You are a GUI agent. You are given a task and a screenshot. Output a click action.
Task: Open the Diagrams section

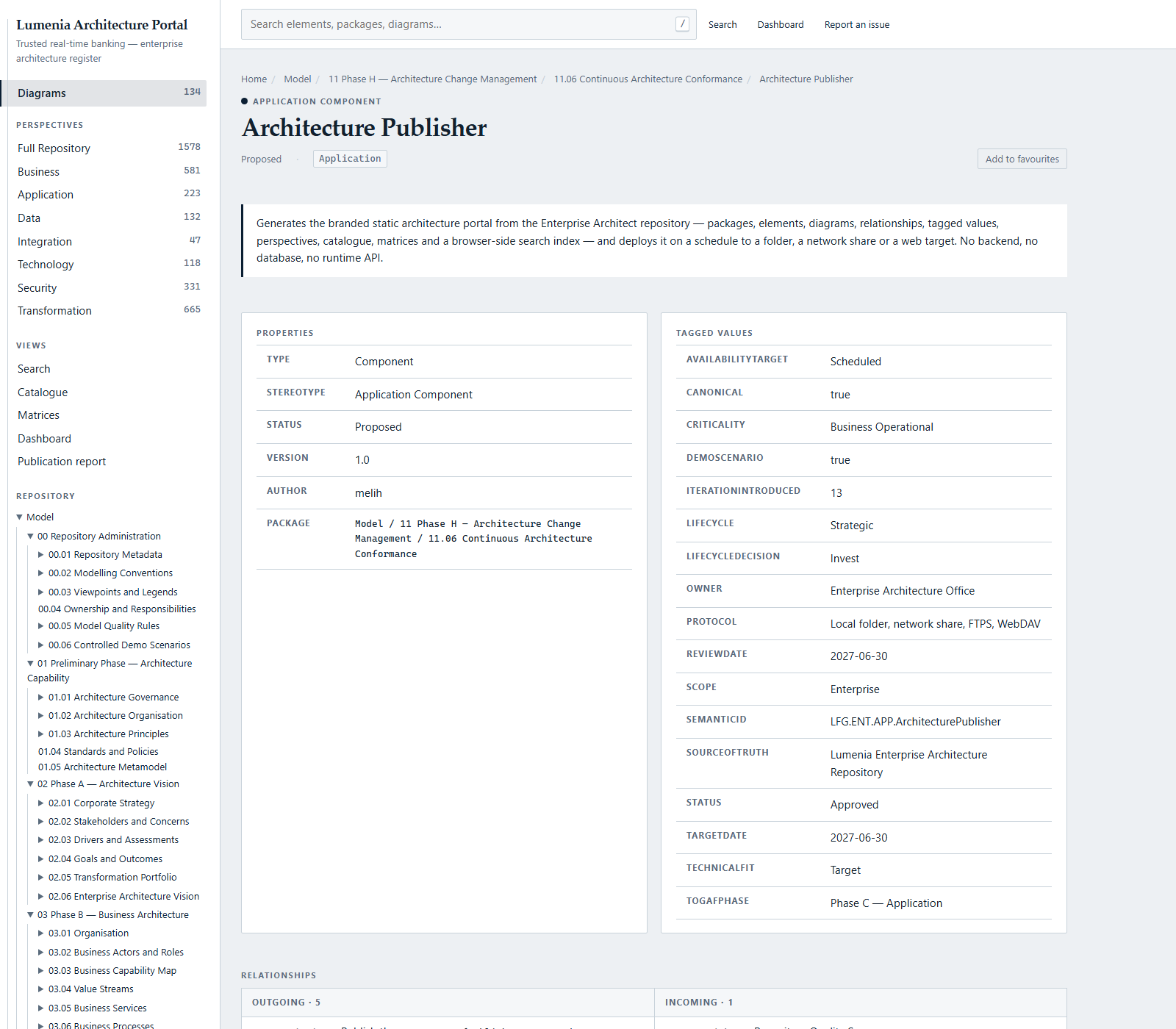pyautogui.click(x=104, y=93)
